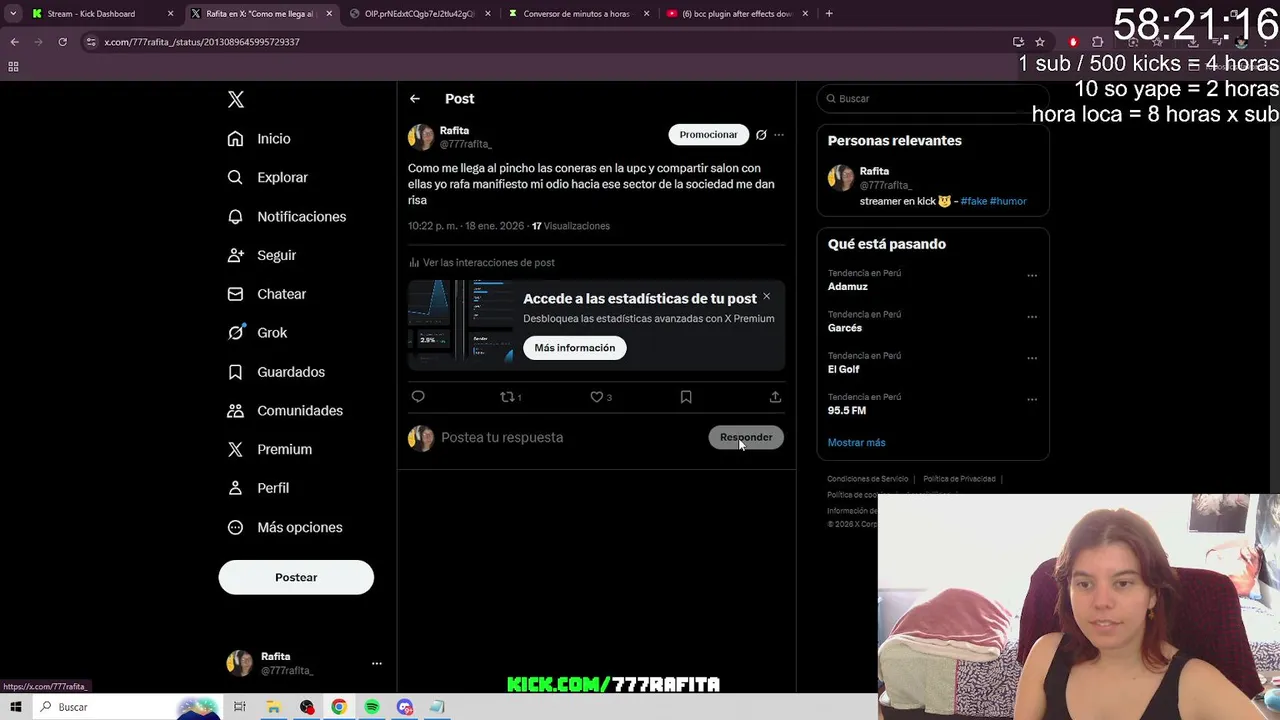
Task: Open options for the 95.5 FM trend
Action: point(1032,399)
